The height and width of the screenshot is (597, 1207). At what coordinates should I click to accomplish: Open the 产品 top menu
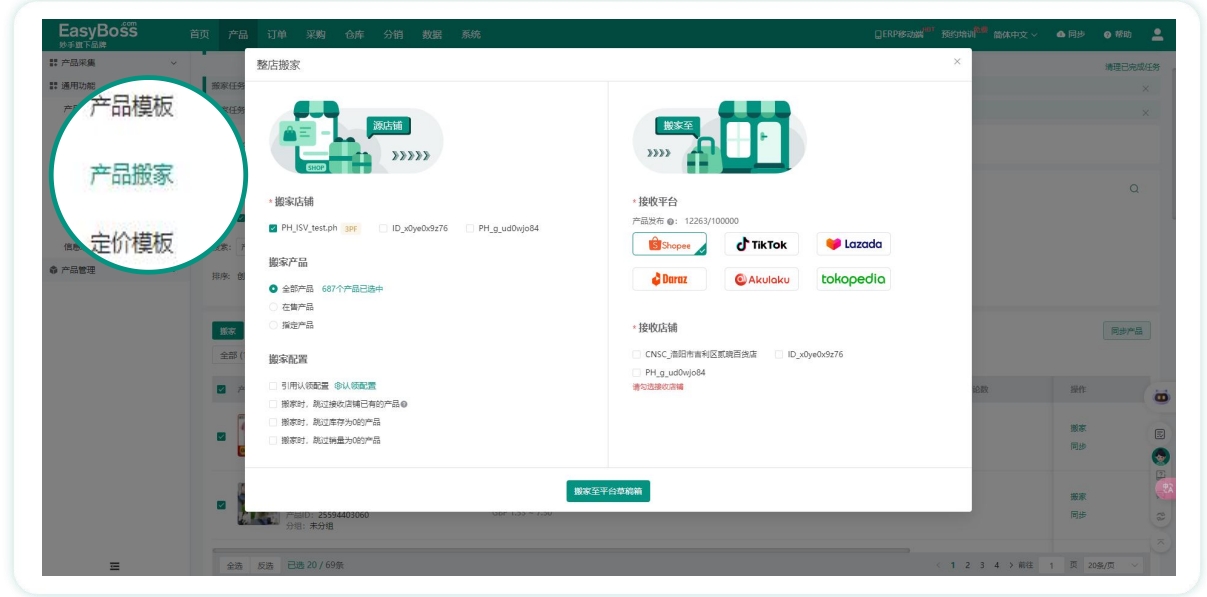[x=238, y=35]
